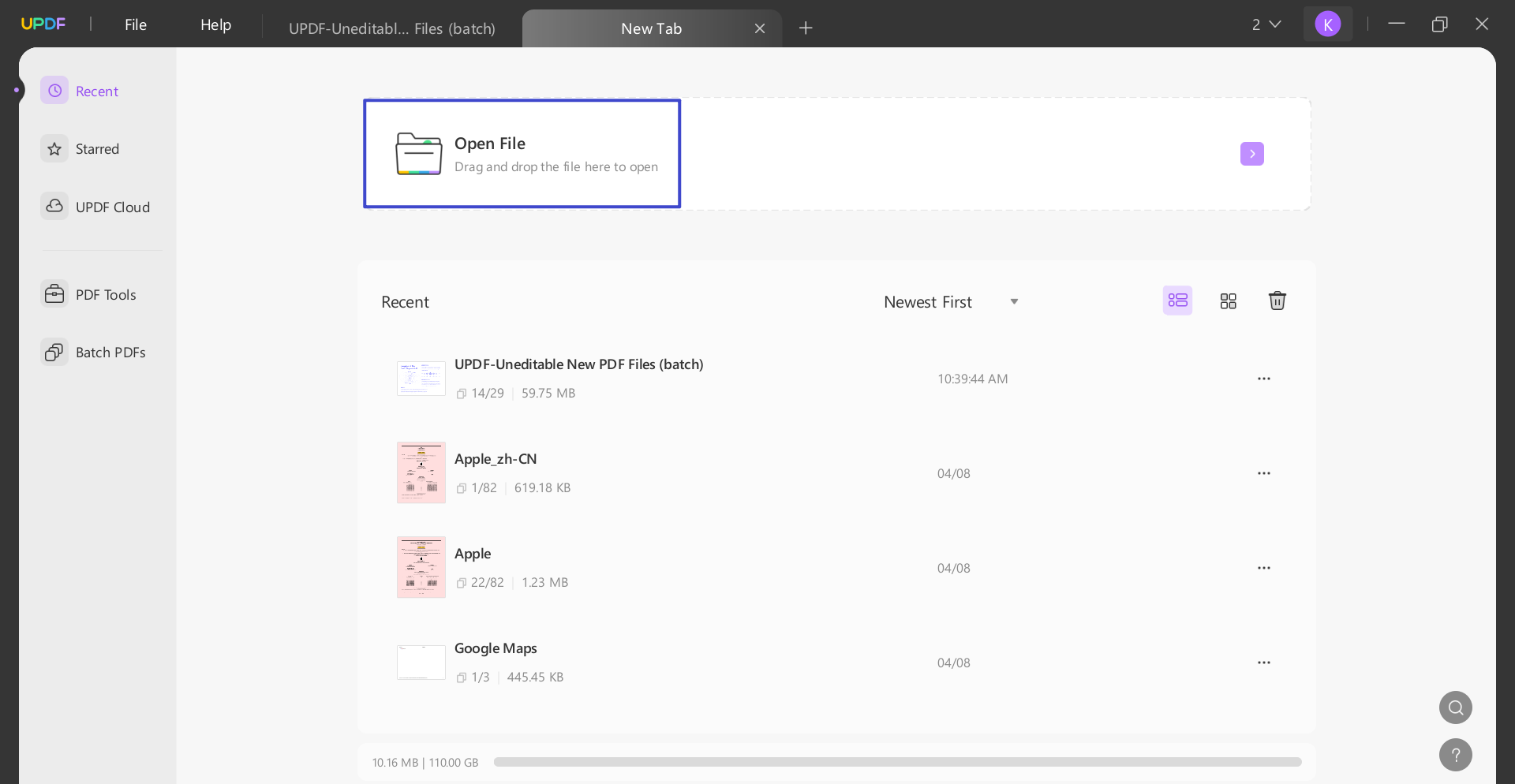Switch to the UPDF-Uneditable Files batch tab
Viewport: 1515px width, 784px height.
point(392,28)
